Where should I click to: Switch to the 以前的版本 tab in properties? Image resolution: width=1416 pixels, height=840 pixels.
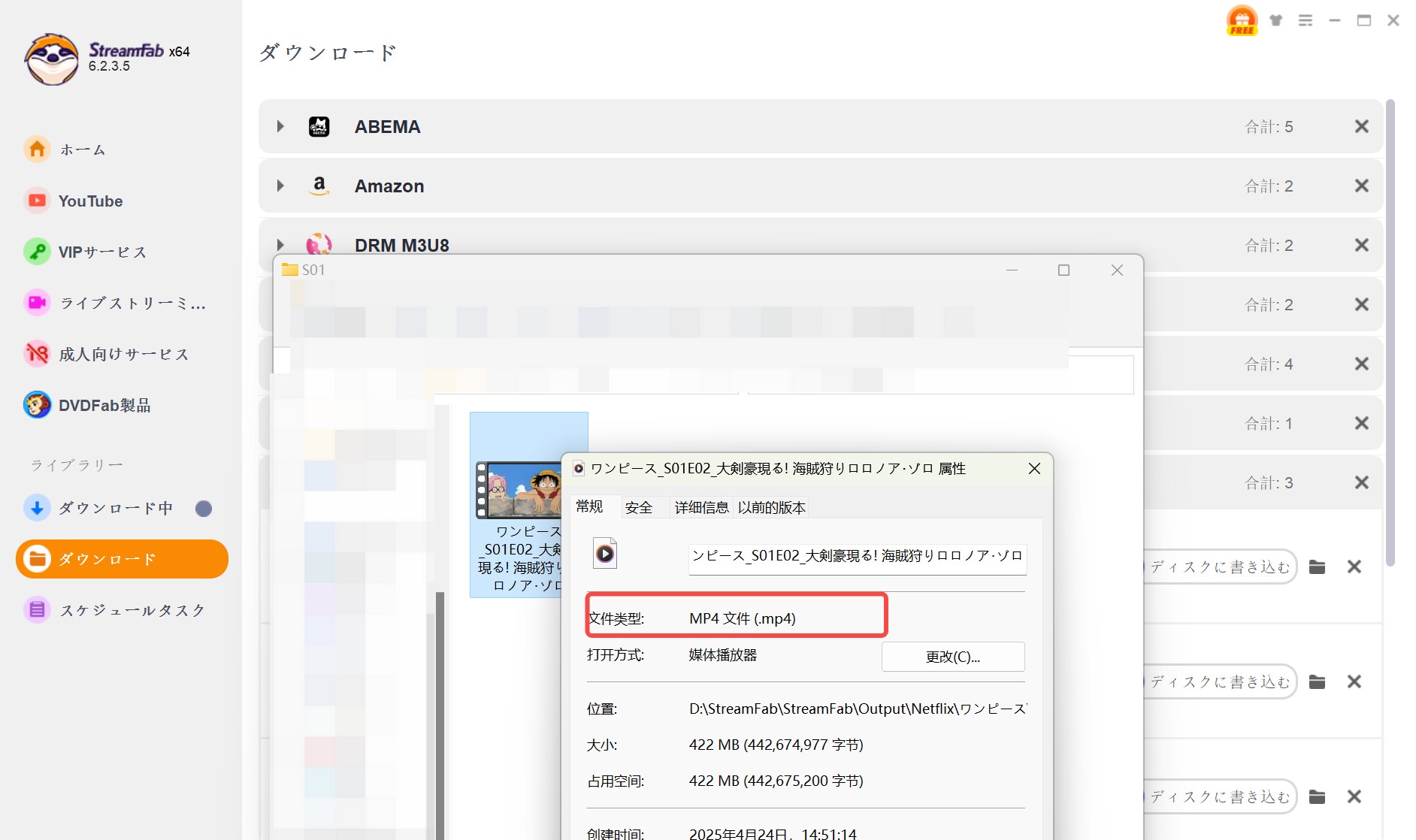pos(772,508)
